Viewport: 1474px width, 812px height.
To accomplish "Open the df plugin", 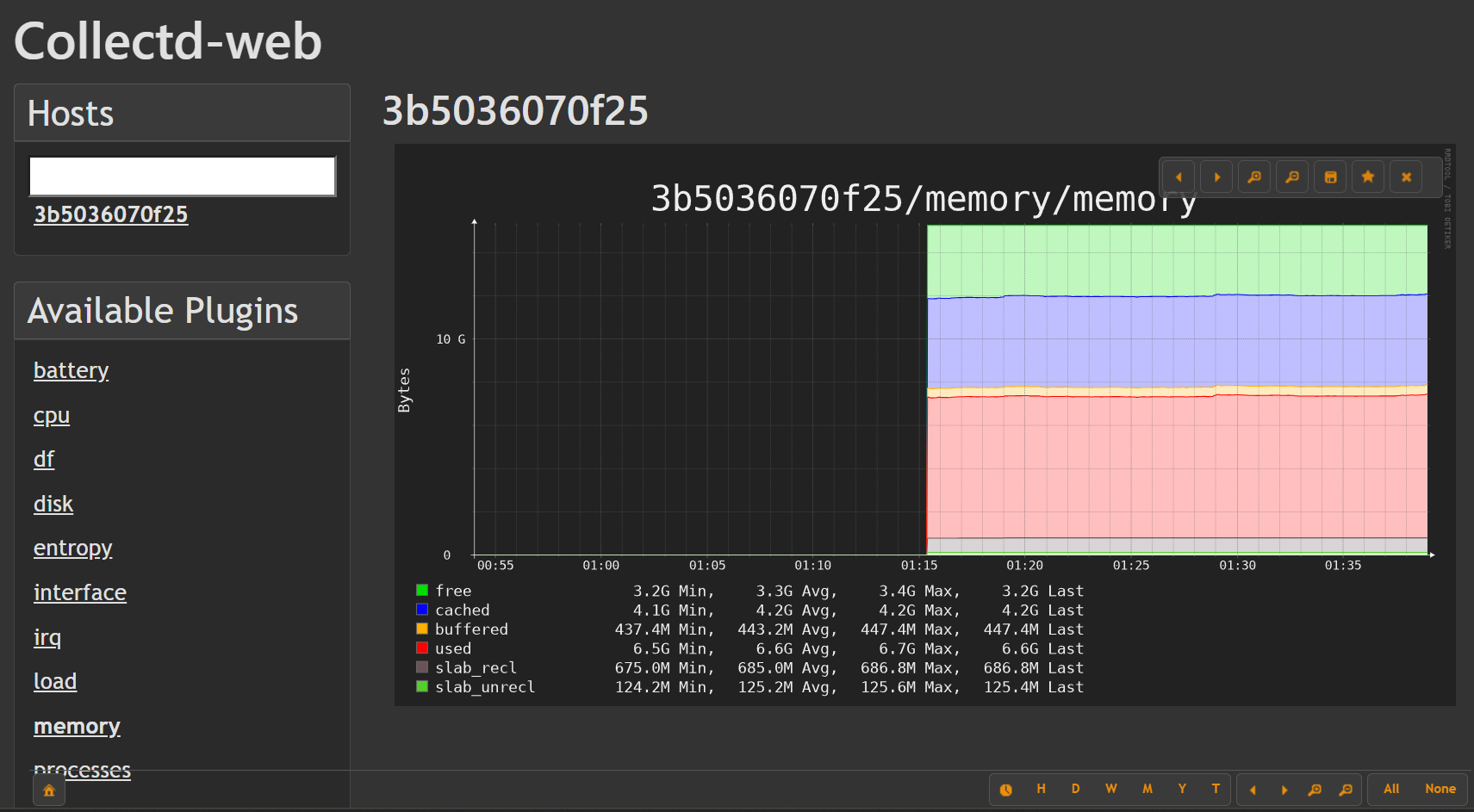I will tap(44, 459).
